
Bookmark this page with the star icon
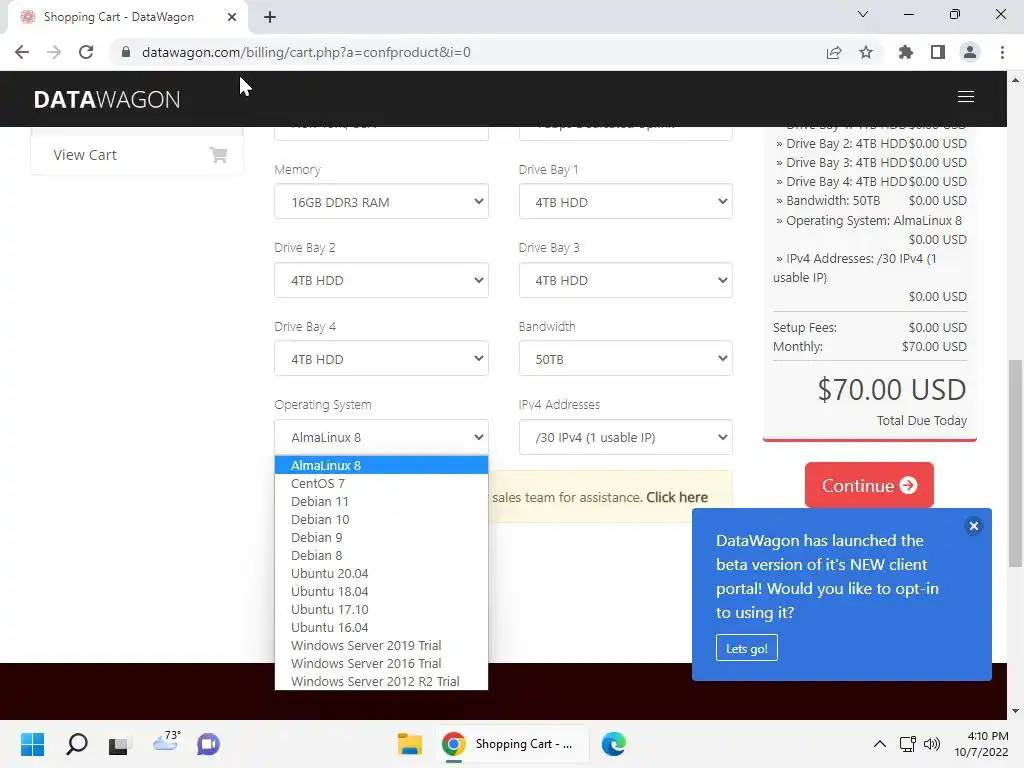(865, 52)
